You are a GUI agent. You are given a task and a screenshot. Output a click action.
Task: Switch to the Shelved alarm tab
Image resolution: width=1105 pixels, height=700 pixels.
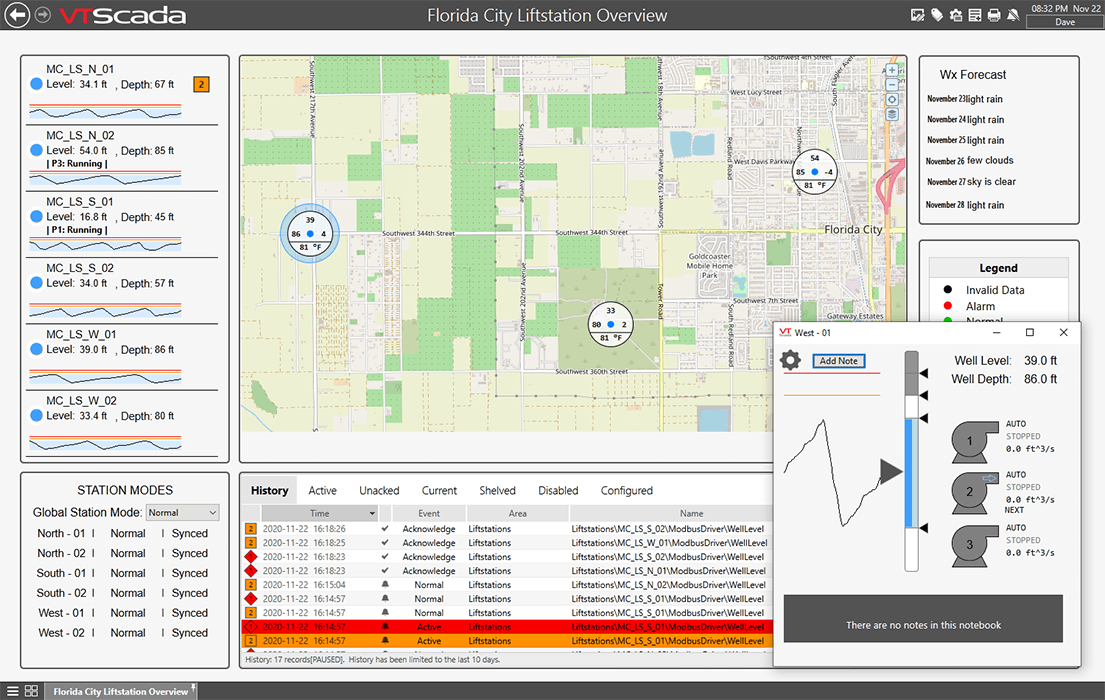pos(497,491)
